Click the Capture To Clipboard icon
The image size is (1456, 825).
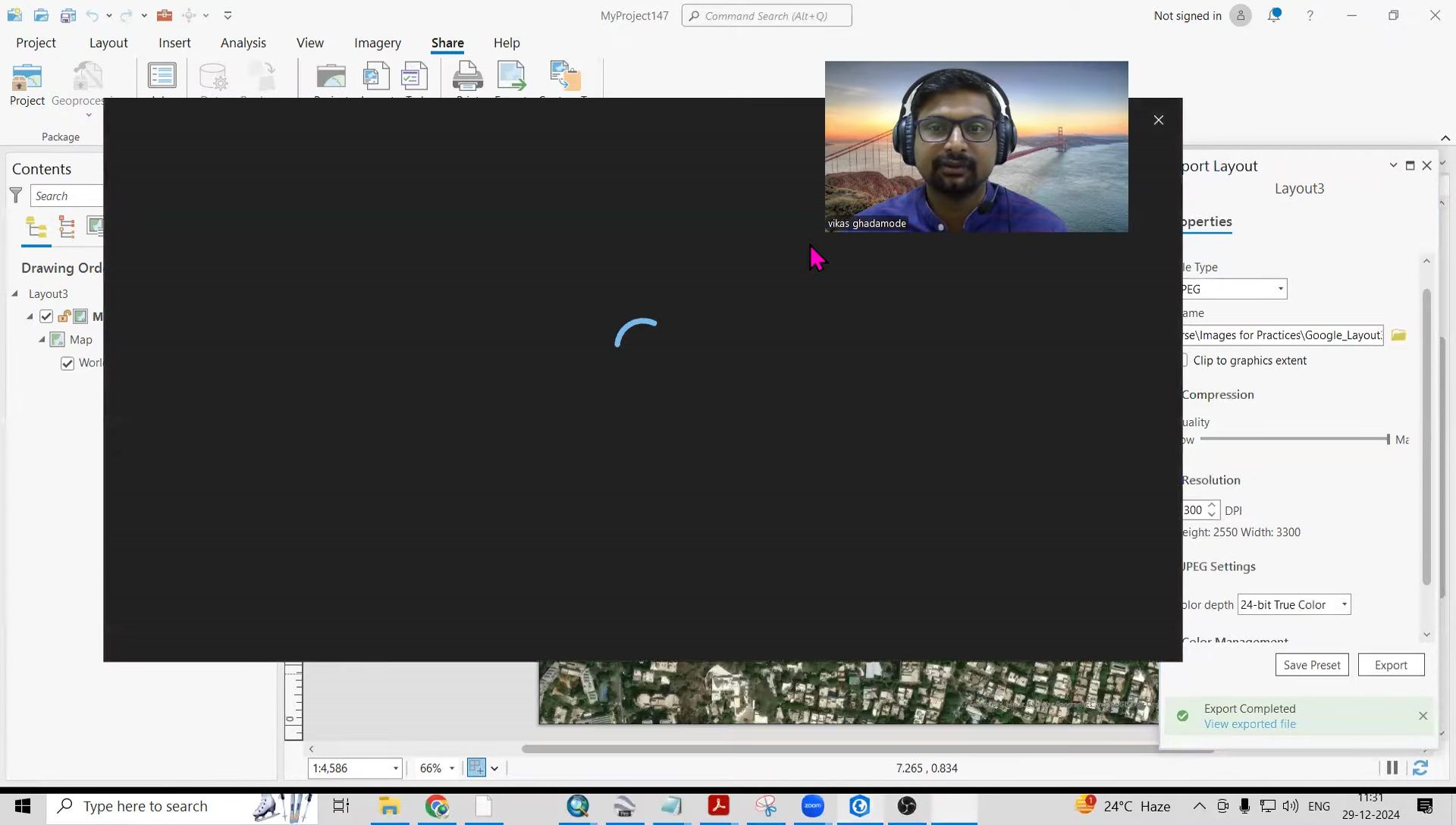[565, 77]
